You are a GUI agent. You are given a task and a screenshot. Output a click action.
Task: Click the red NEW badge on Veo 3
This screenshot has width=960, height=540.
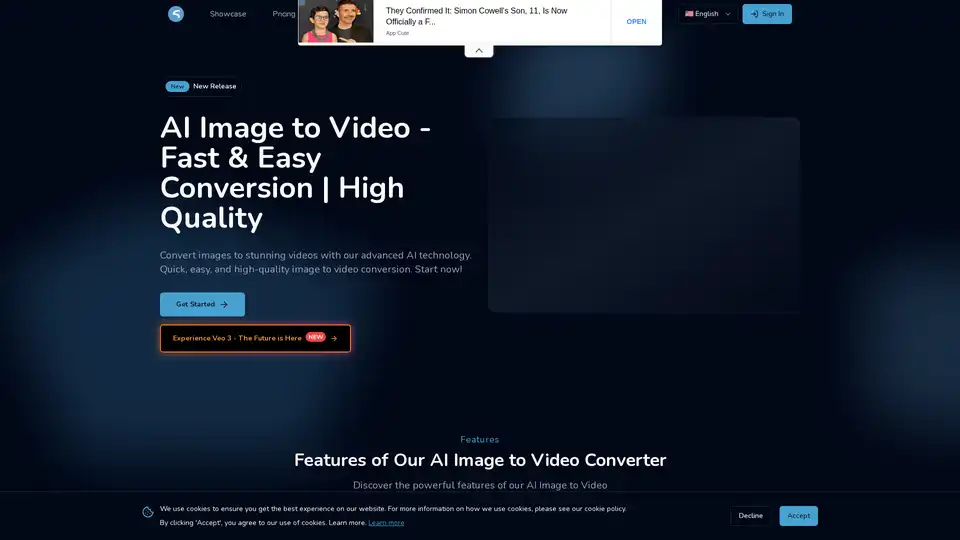point(316,337)
